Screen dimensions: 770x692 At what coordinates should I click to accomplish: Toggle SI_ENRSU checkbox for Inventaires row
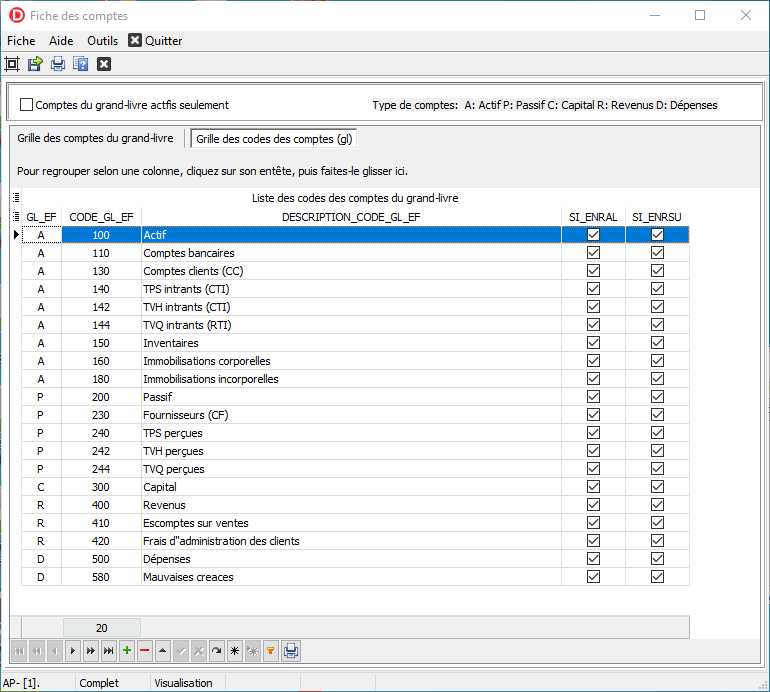(x=657, y=343)
